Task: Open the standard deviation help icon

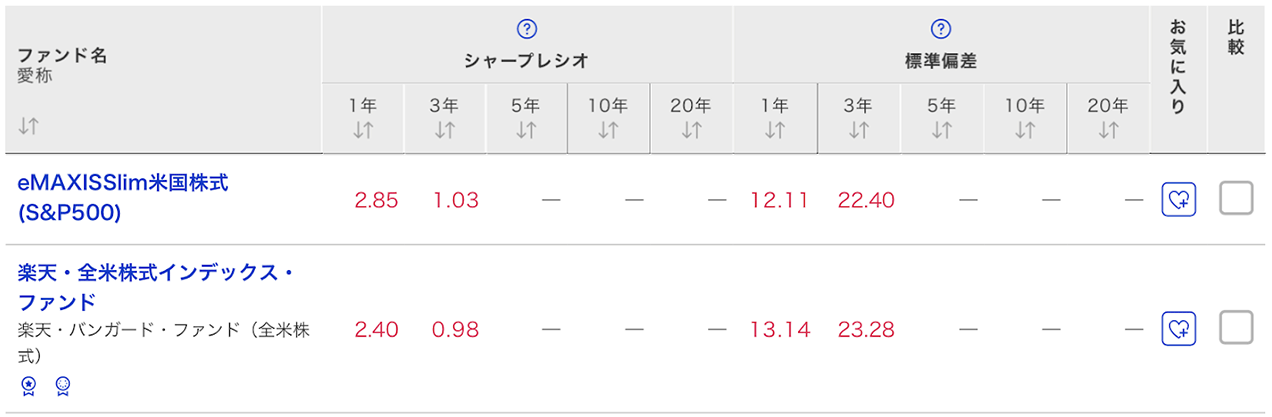Action: 940,29
